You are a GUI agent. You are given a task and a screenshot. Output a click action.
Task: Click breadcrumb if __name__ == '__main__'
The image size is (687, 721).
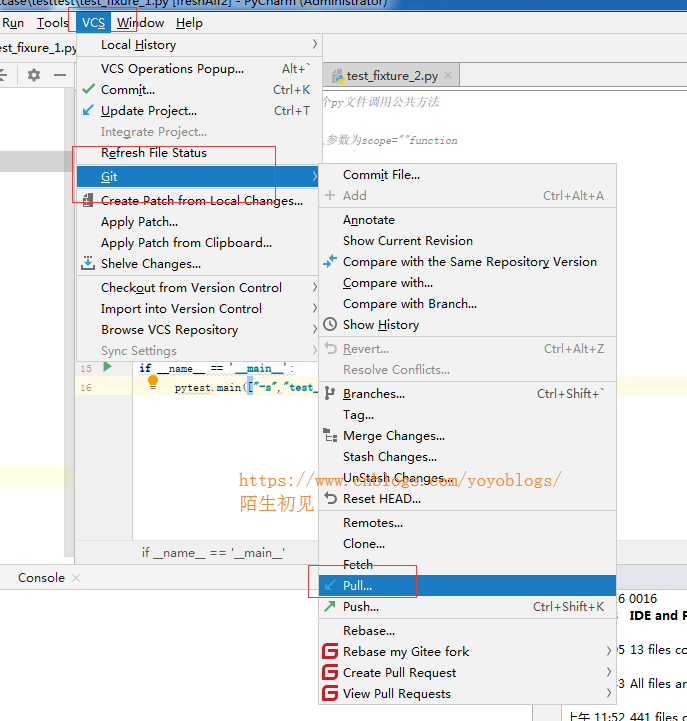pos(213,552)
